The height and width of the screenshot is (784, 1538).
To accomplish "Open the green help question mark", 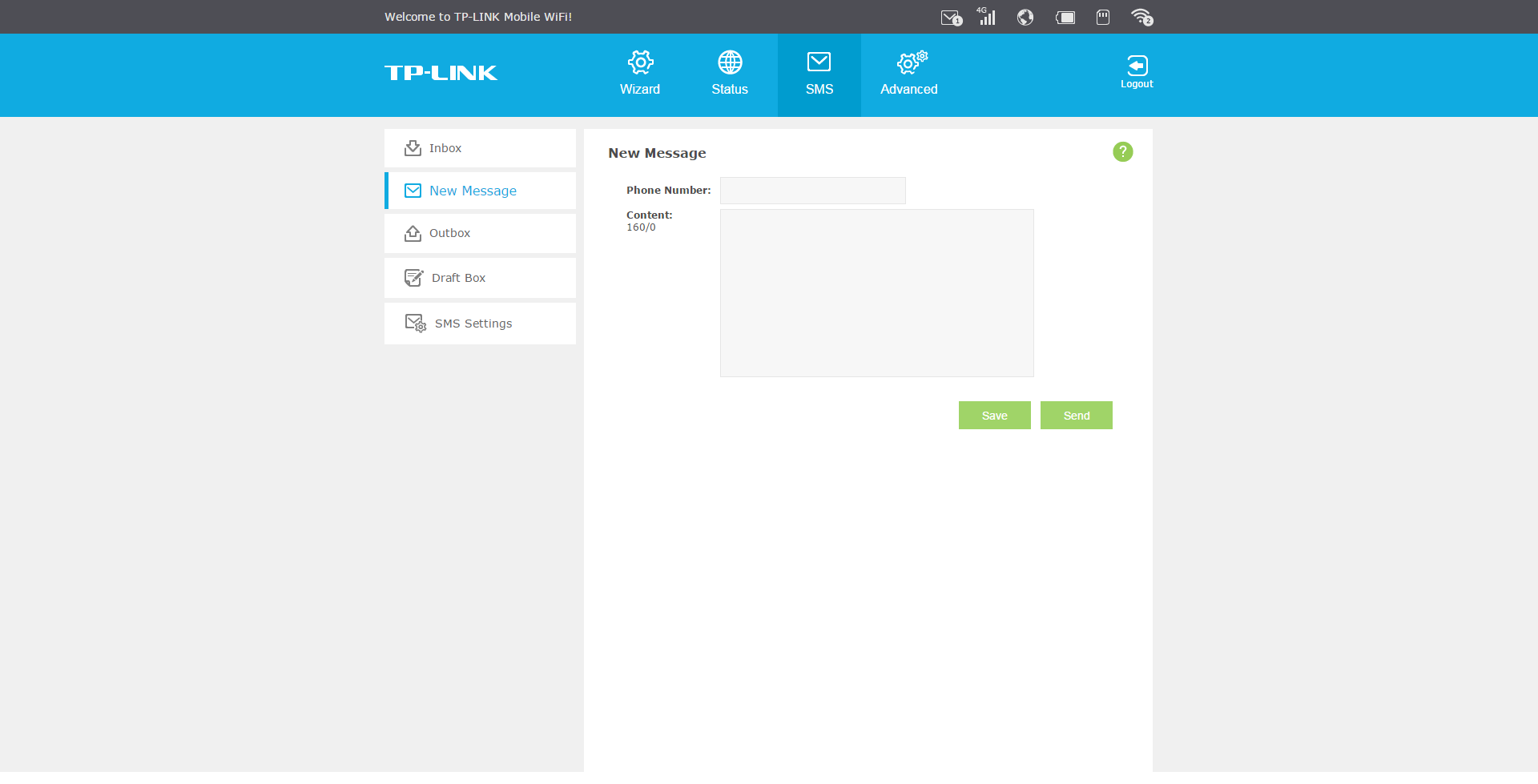I will point(1123,151).
